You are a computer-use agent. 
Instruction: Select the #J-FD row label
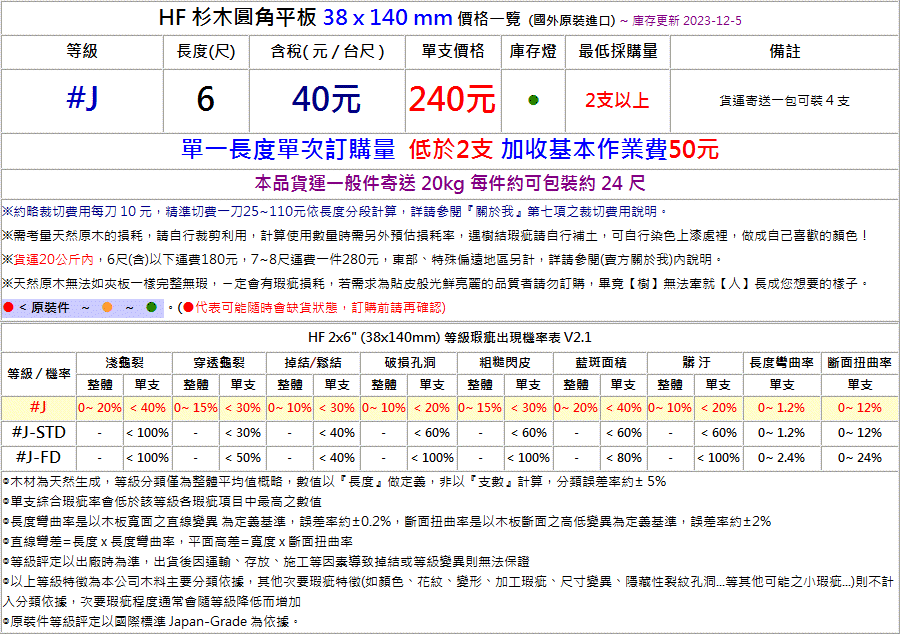pyautogui.click(x=38, y=457)
